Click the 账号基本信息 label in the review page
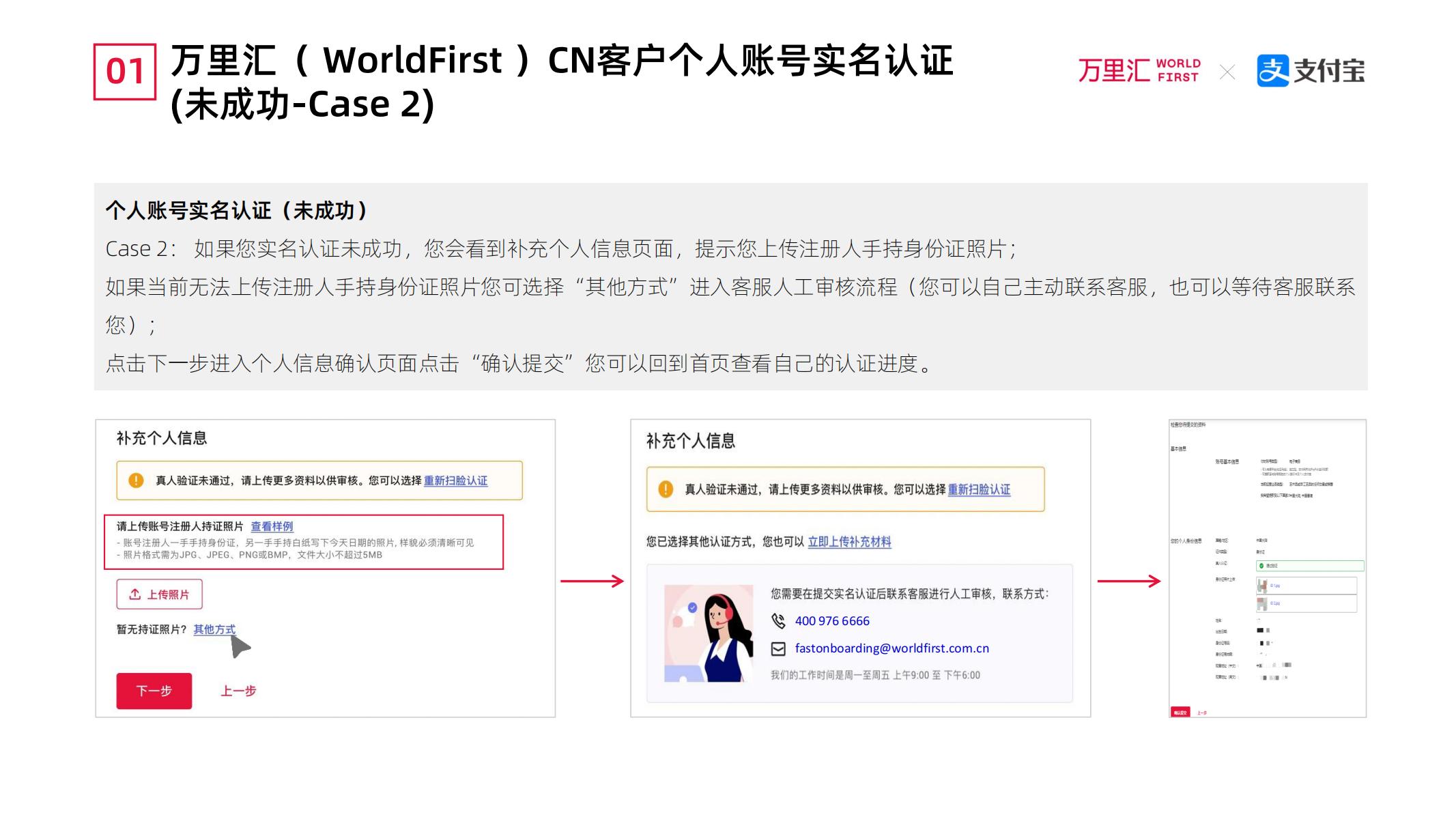The width and height of the screenshot is (1456, 819). [1227, 462]
